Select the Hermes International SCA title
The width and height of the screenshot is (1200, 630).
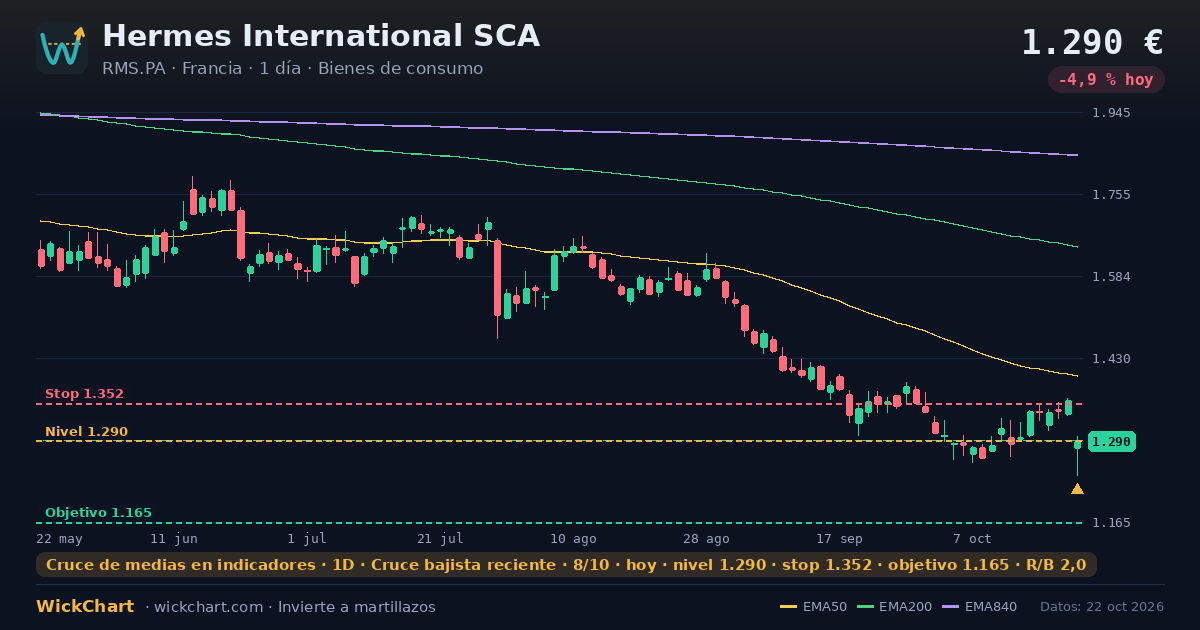pos(321,36)
